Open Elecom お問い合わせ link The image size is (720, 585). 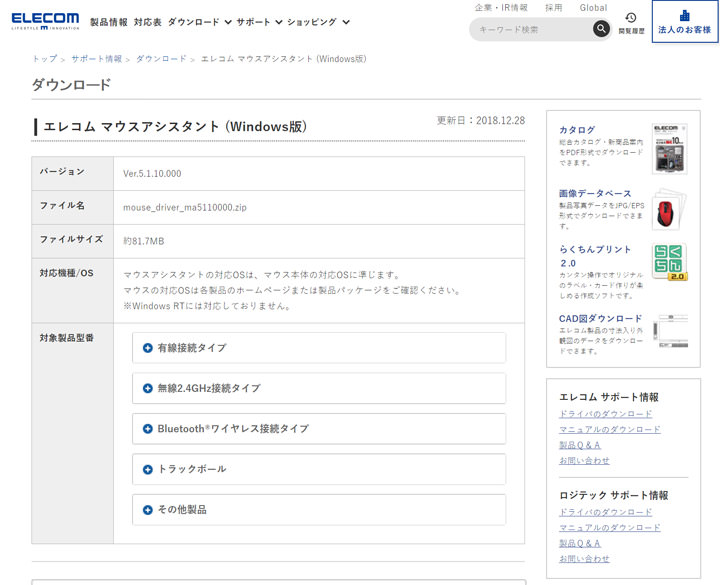pos(584,461)
